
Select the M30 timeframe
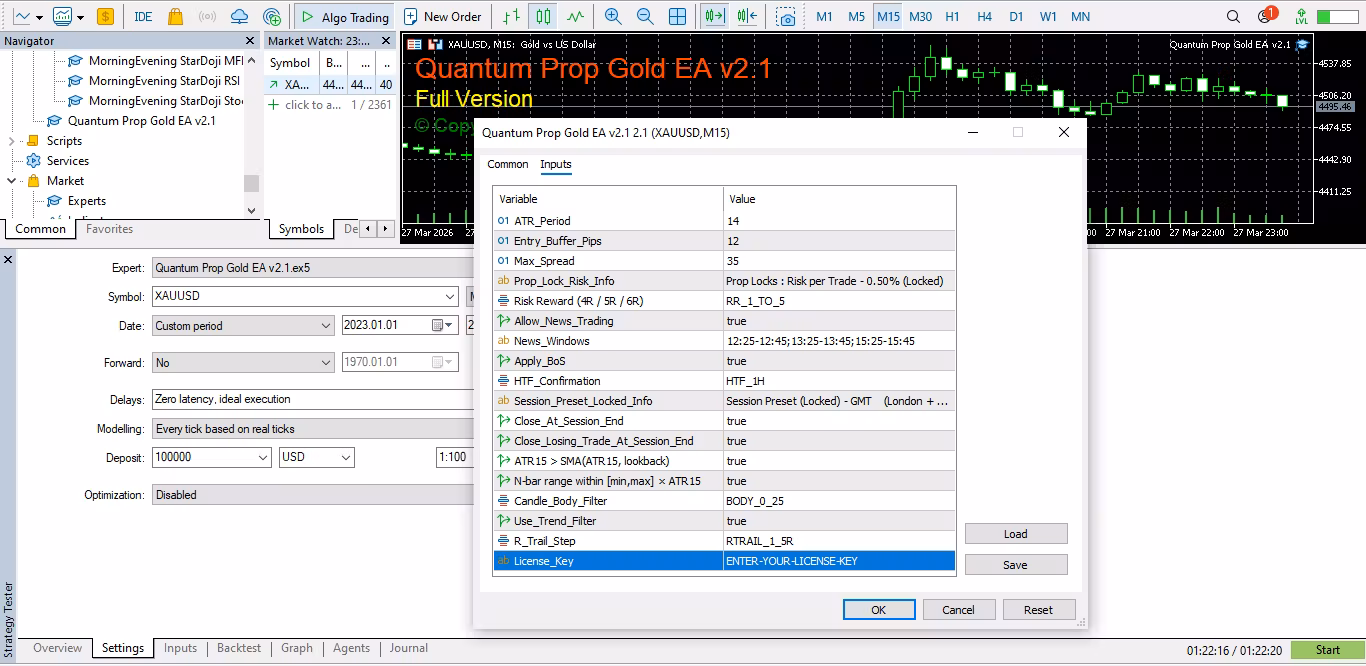(x=921, y=17)
